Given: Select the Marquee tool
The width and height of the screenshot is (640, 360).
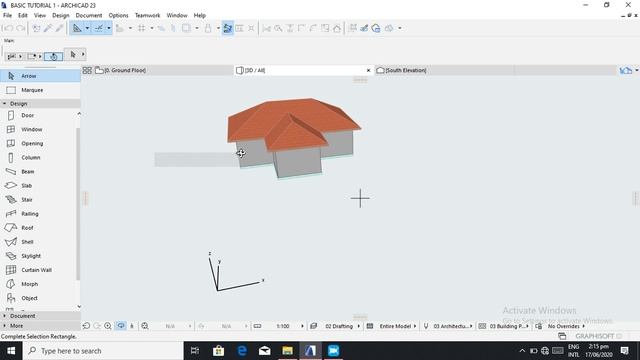Looking at the screenshot, I should [40, 90].
